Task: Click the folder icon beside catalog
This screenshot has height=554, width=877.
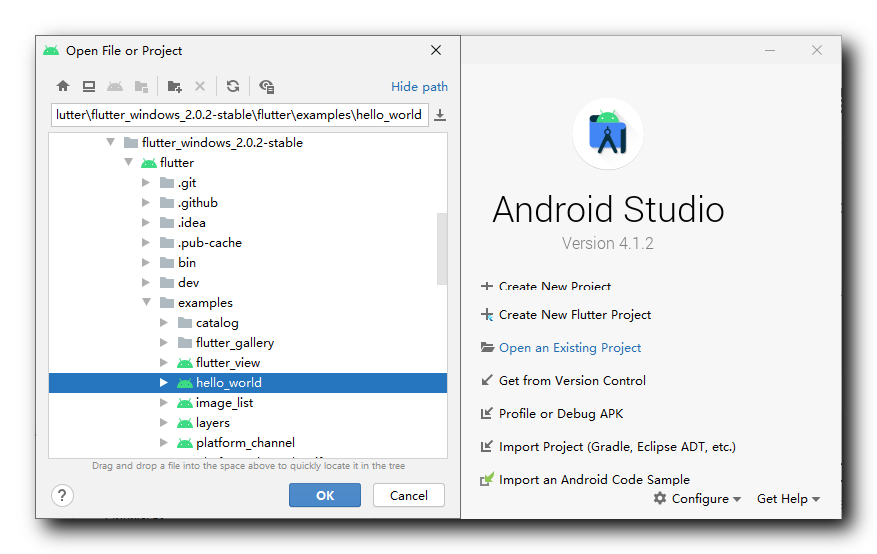Action: (185, 323)
